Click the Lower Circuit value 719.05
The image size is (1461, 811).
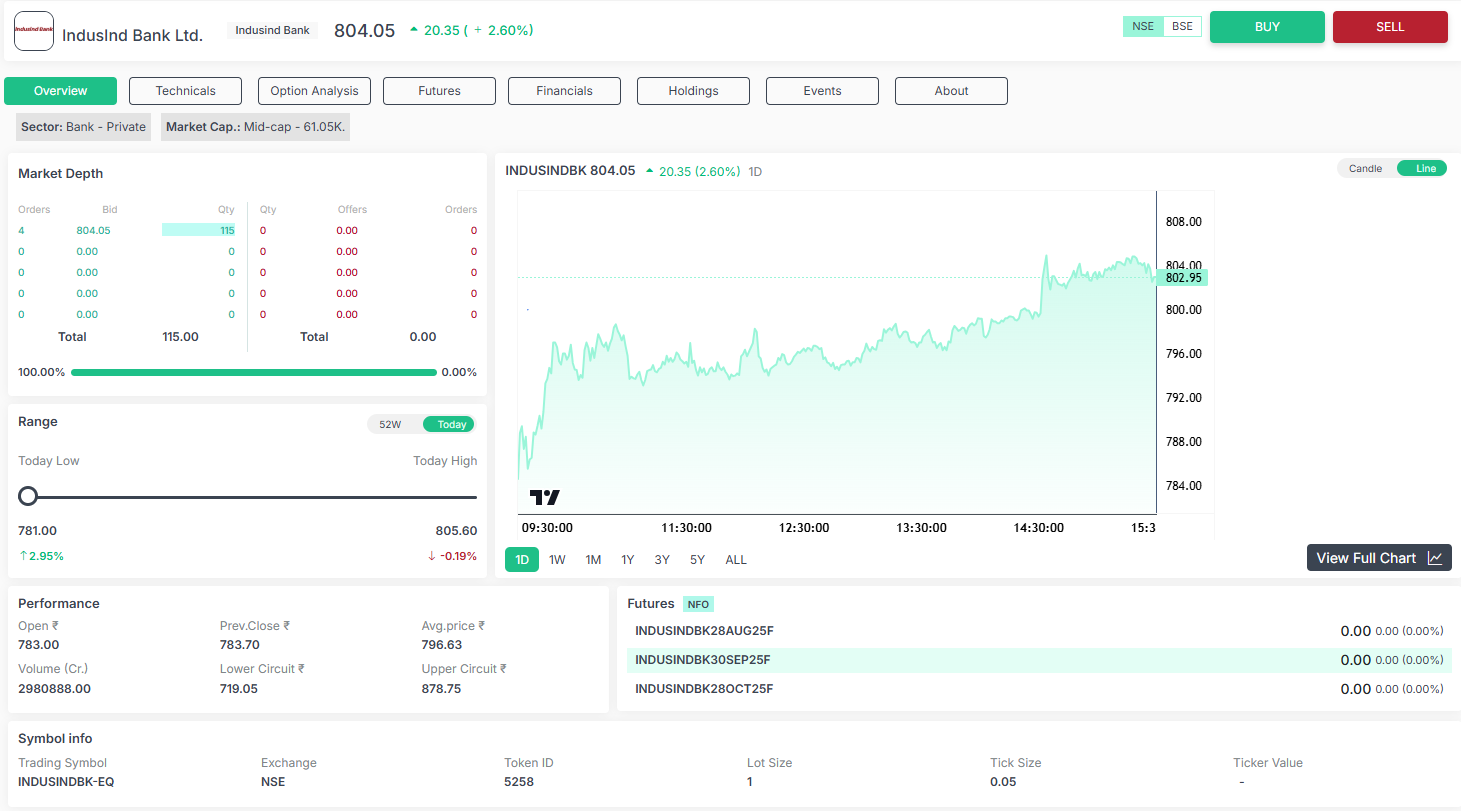[239, 689]
